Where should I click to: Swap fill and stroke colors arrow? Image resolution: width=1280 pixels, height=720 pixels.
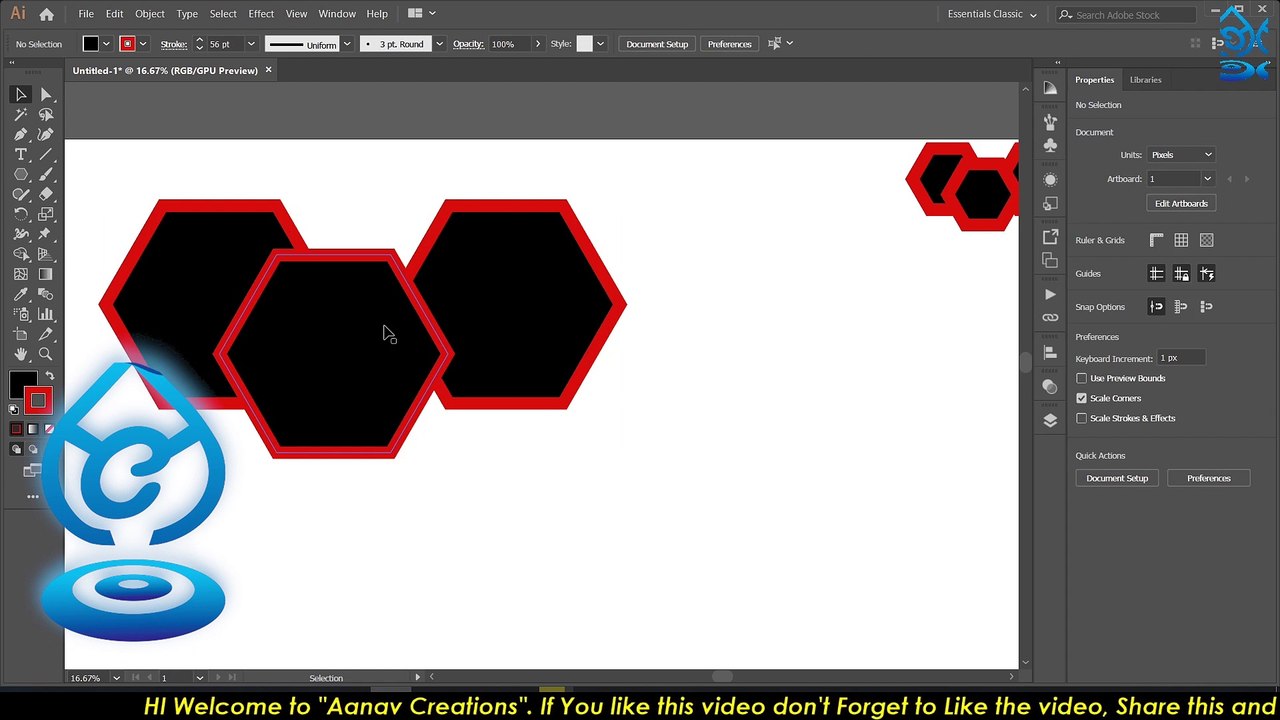49,375
